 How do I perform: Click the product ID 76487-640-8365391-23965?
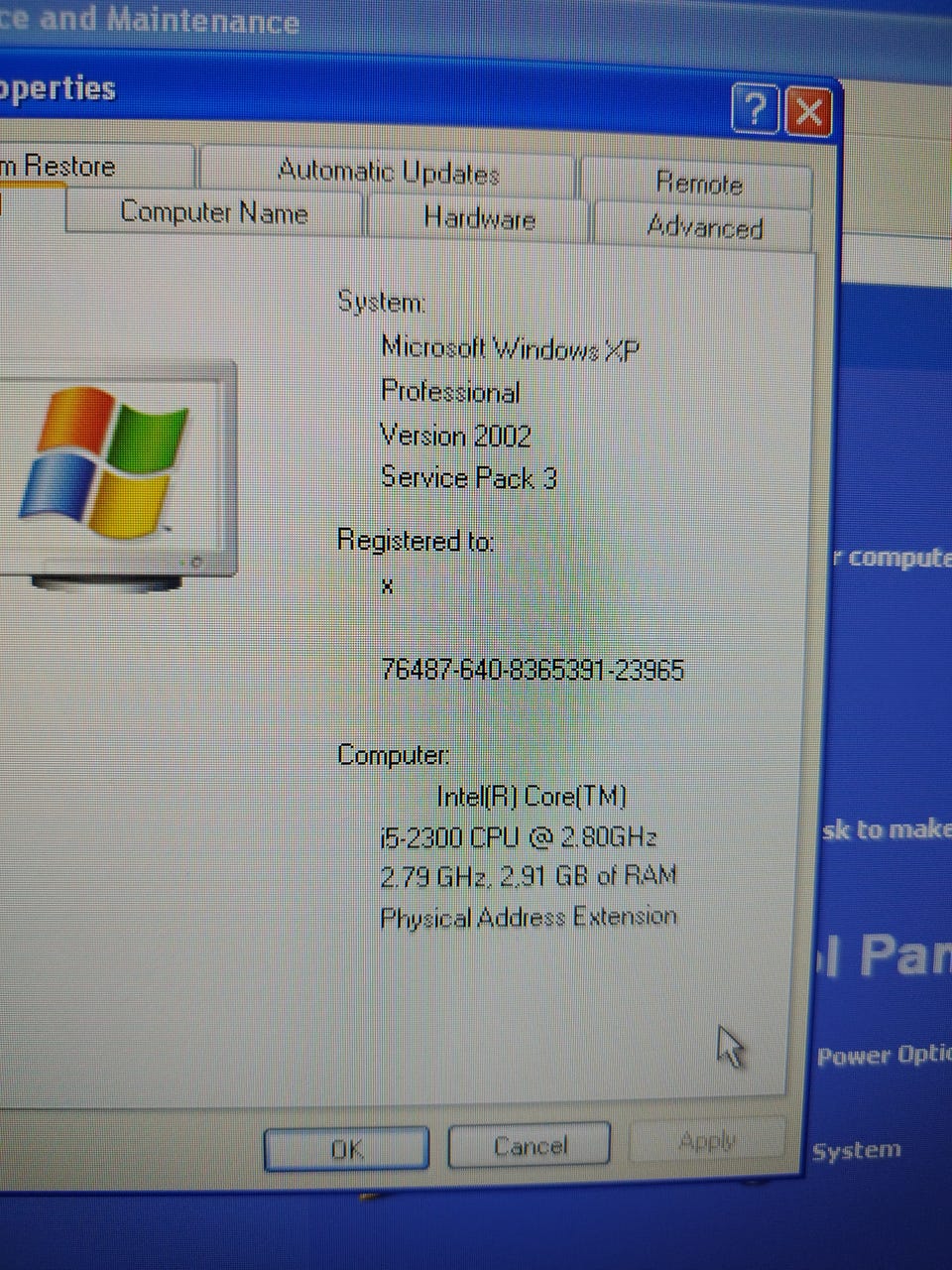click(533, 670)
